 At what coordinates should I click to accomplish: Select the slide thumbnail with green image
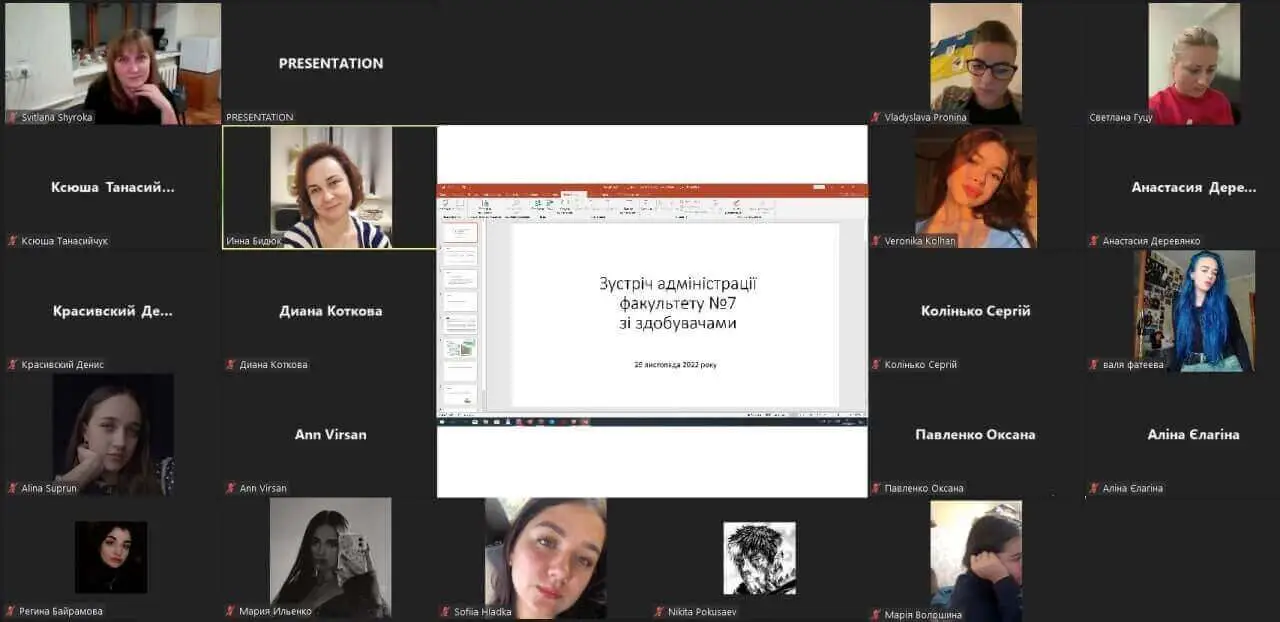pos(461,349)
